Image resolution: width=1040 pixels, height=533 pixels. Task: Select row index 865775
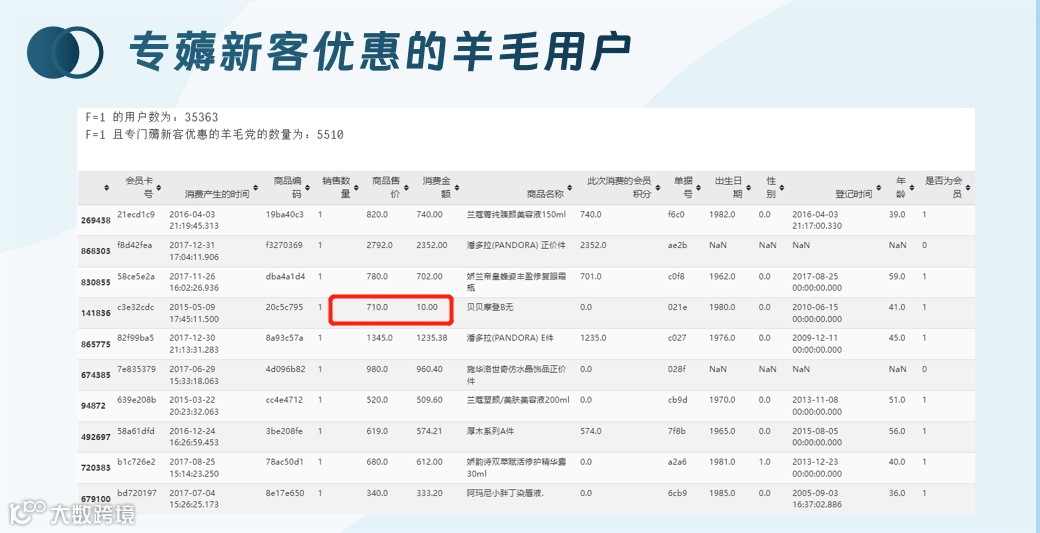[x=96, y=344]
